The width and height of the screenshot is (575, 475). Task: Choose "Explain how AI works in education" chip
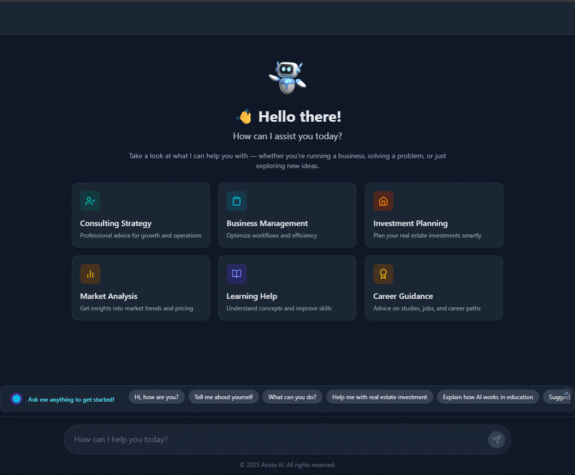(488, 397)
